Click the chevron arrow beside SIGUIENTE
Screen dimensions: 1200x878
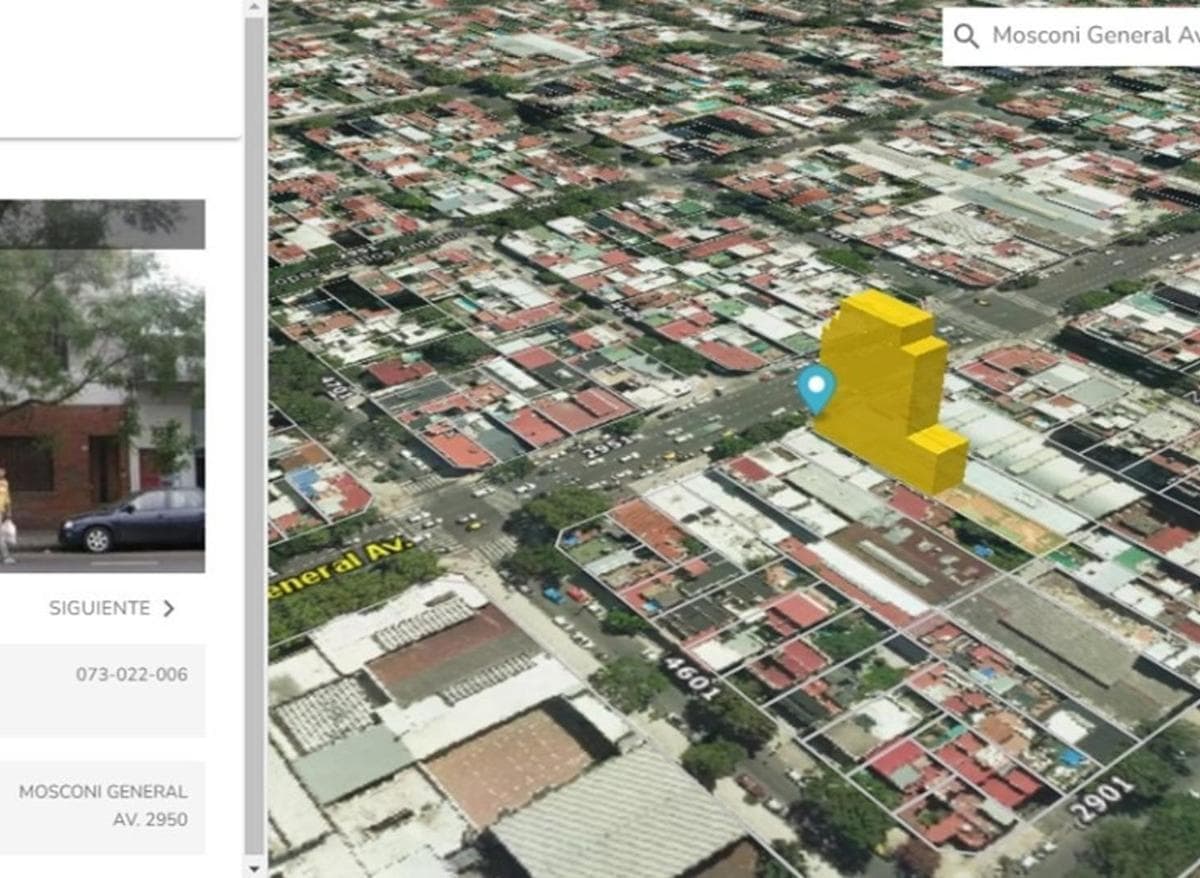(169, 608)
